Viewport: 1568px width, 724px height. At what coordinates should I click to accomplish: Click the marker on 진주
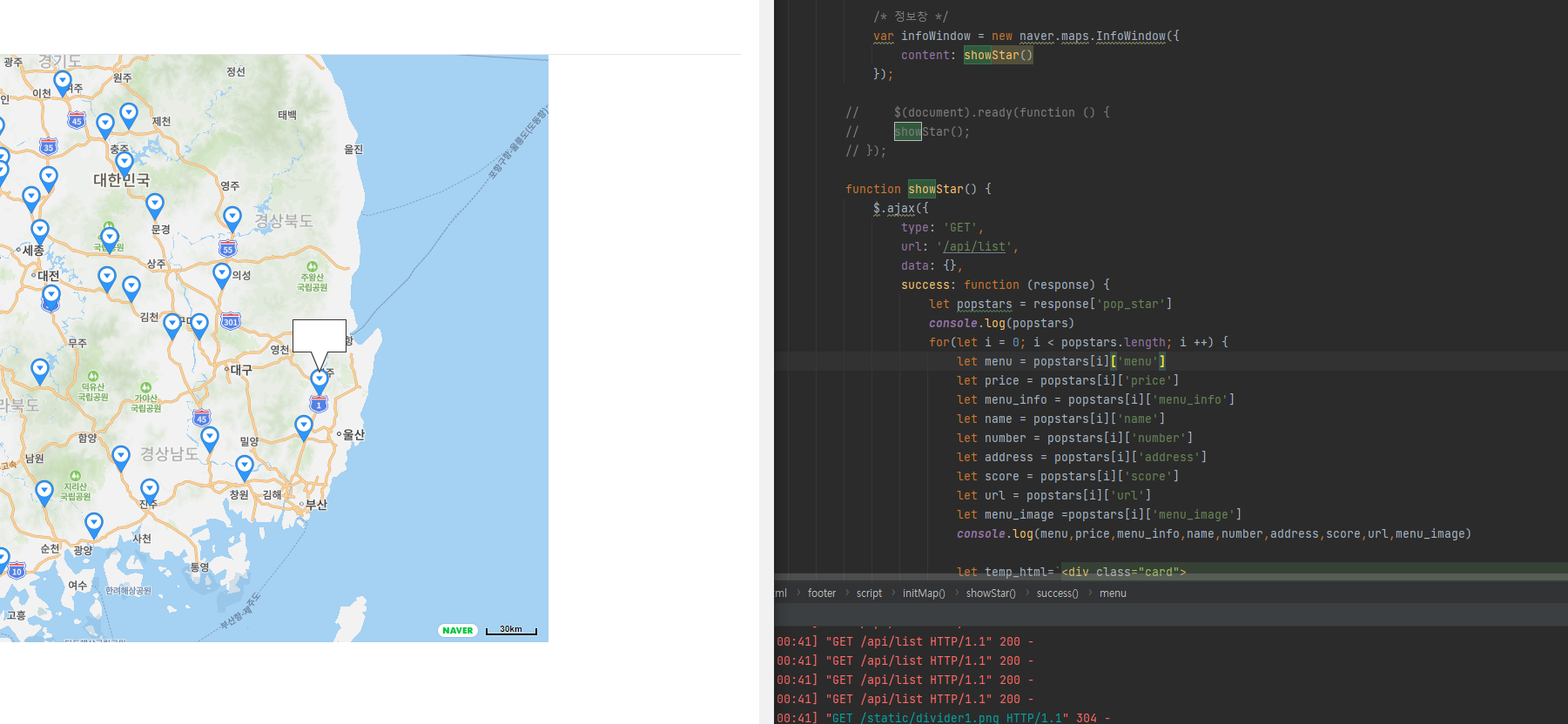150,491
